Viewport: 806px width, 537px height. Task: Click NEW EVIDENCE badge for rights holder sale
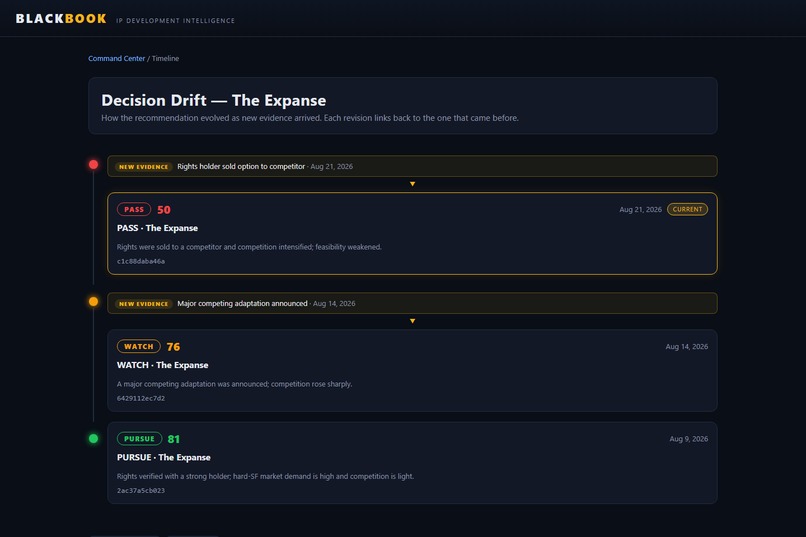click(143, 166)
